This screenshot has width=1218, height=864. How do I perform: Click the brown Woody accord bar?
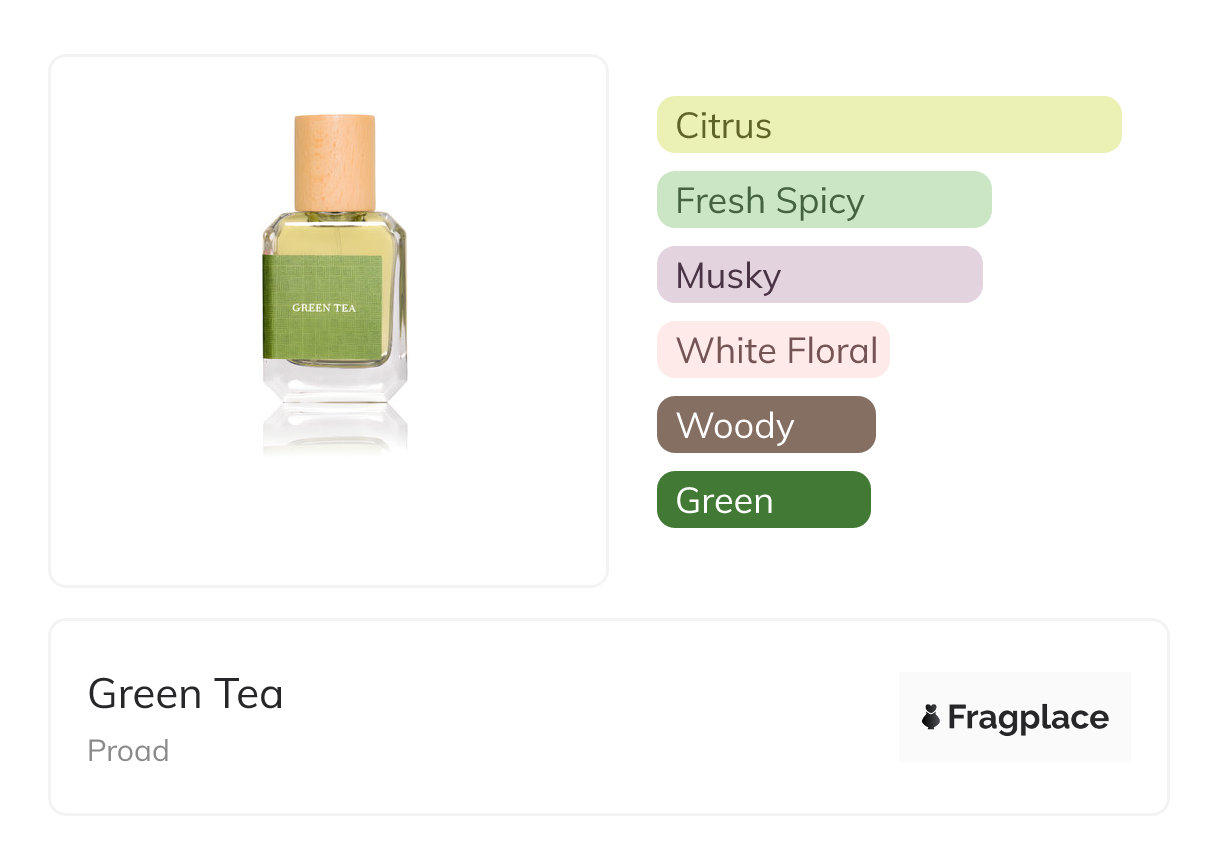pos(766,425)
